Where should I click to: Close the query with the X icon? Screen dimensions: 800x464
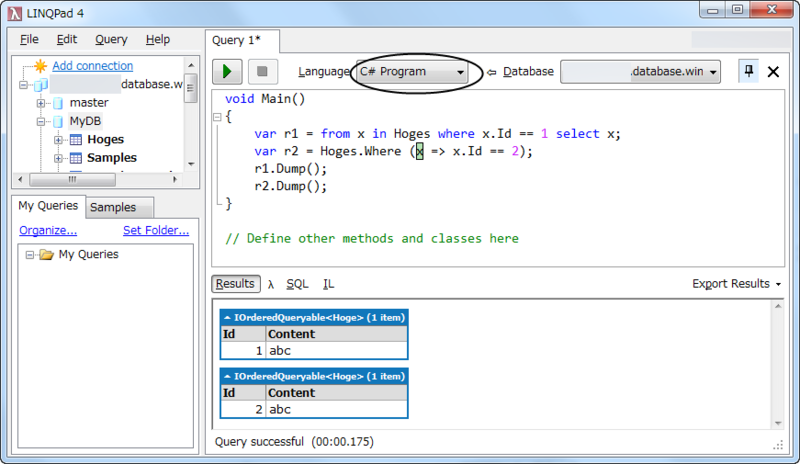point(773,72)
